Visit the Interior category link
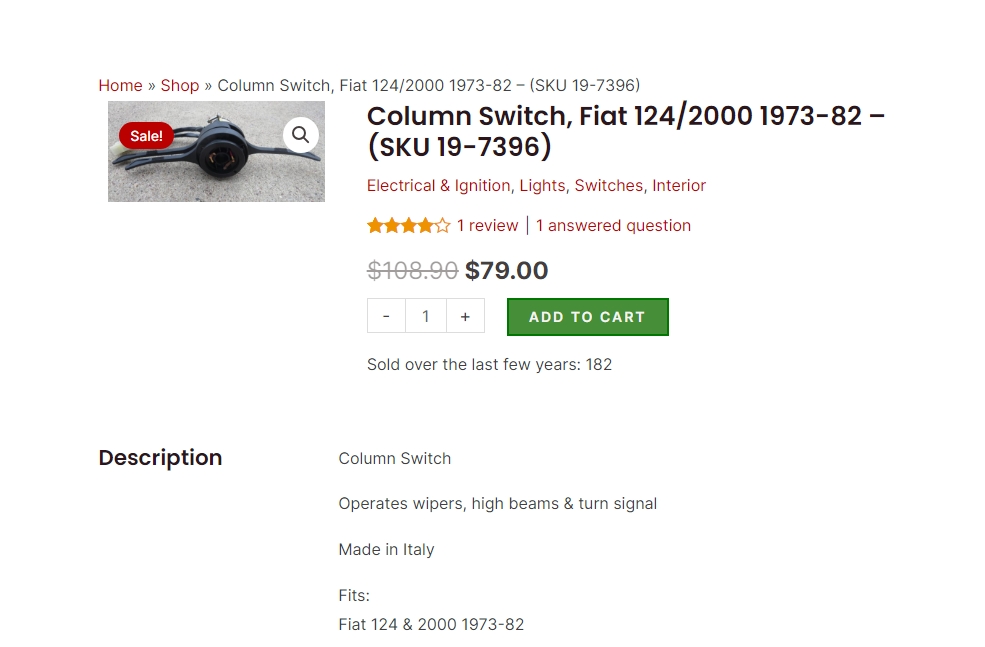Screen dimensions: 985x647 679,185
